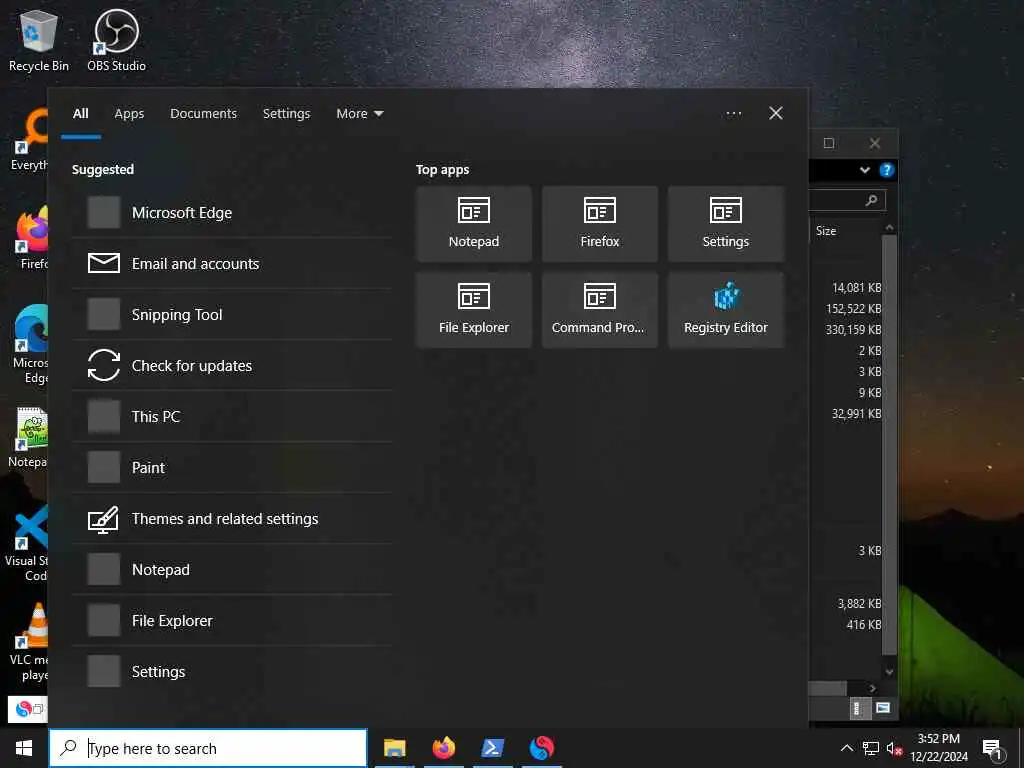
Task: Open File Explorer in the Suggested list
Action: (x=232, y=620)
